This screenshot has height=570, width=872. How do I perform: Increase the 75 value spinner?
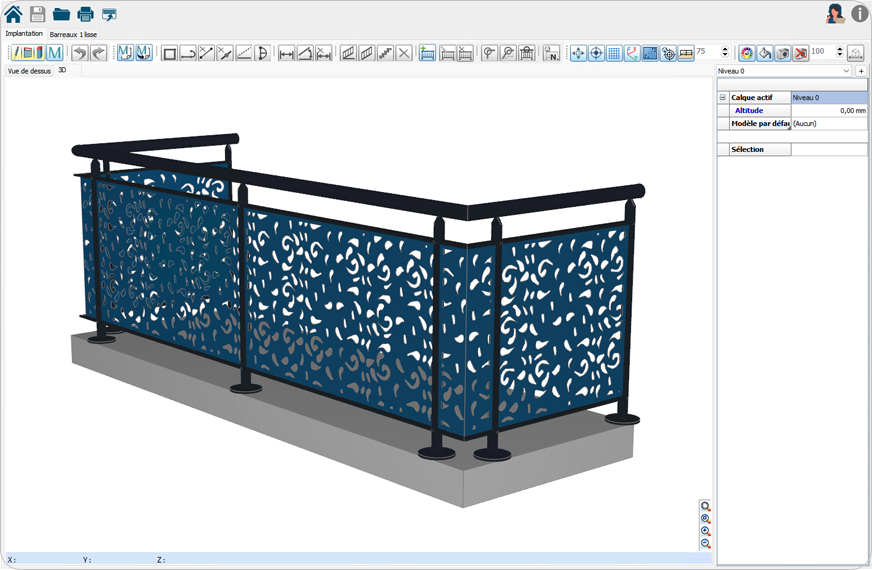(726, 49)
